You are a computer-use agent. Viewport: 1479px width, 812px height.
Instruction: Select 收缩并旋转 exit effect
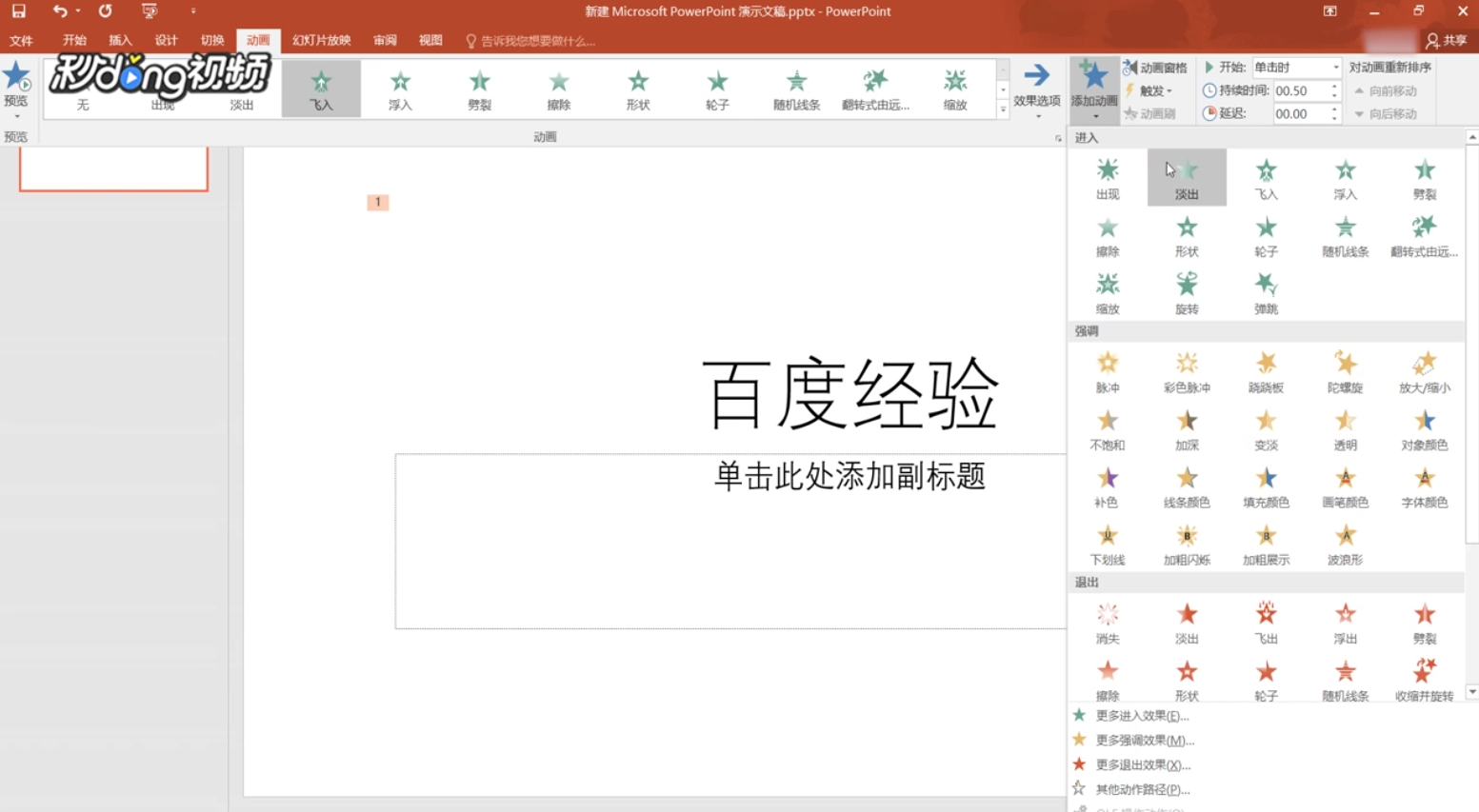1424,681
